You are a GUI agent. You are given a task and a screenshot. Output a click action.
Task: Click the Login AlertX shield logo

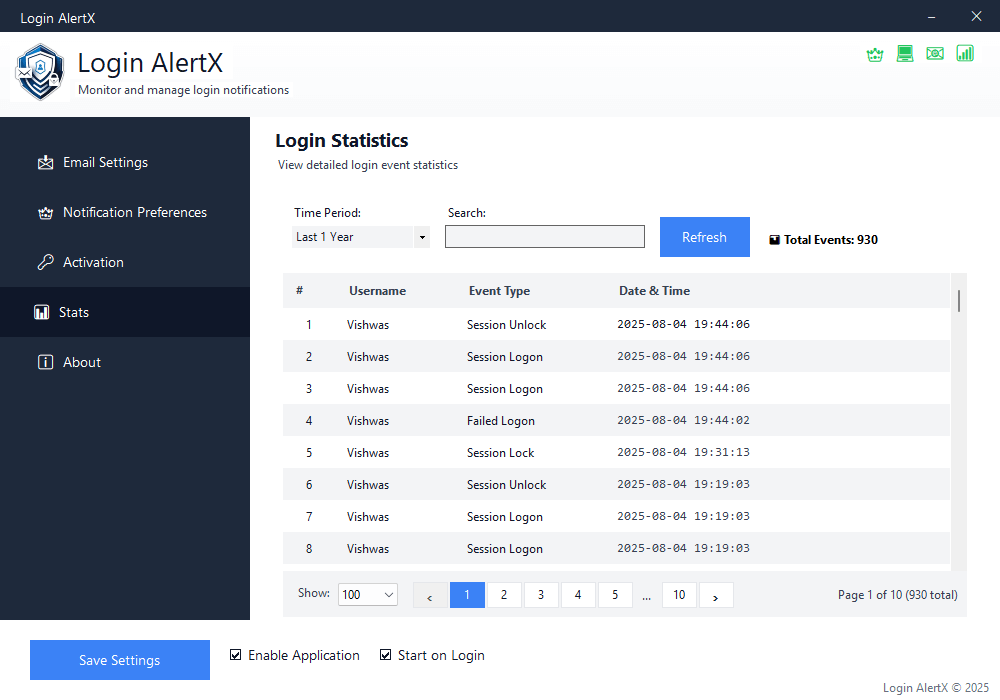[x=40, y=72]
